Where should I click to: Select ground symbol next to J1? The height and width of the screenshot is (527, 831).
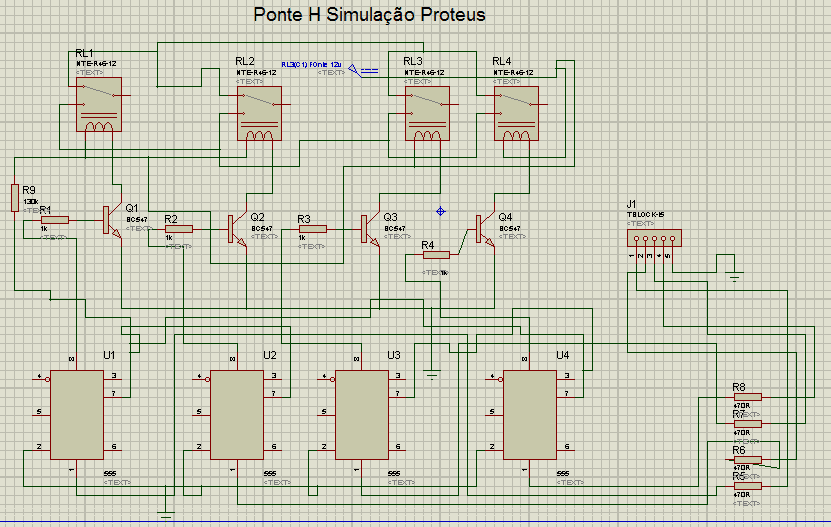pyautogui.click(x=735, y=276)
